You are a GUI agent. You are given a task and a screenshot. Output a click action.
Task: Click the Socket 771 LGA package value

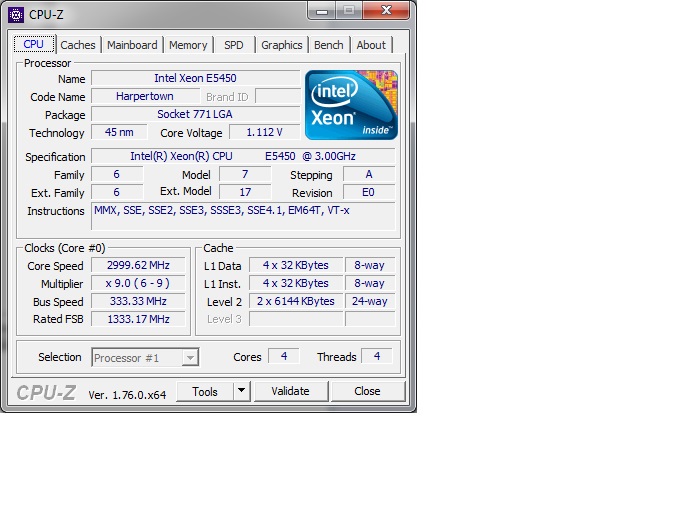196,115
